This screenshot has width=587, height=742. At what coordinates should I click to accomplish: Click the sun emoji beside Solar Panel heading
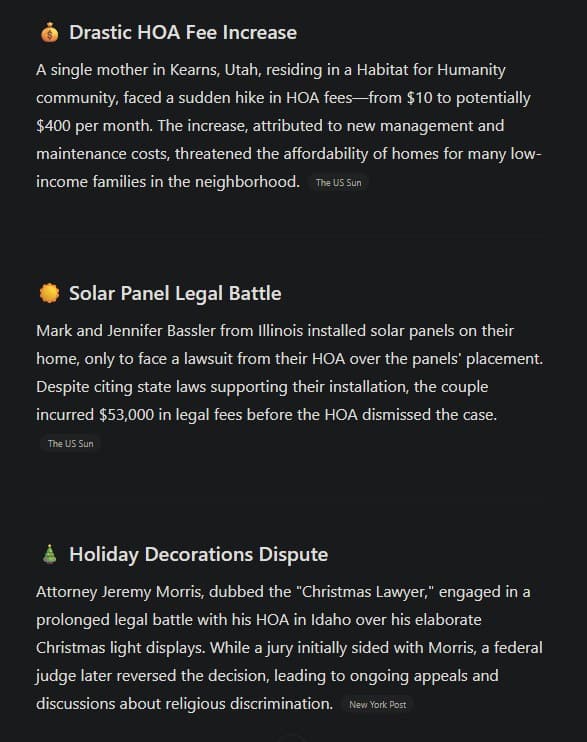coord(49,293)
